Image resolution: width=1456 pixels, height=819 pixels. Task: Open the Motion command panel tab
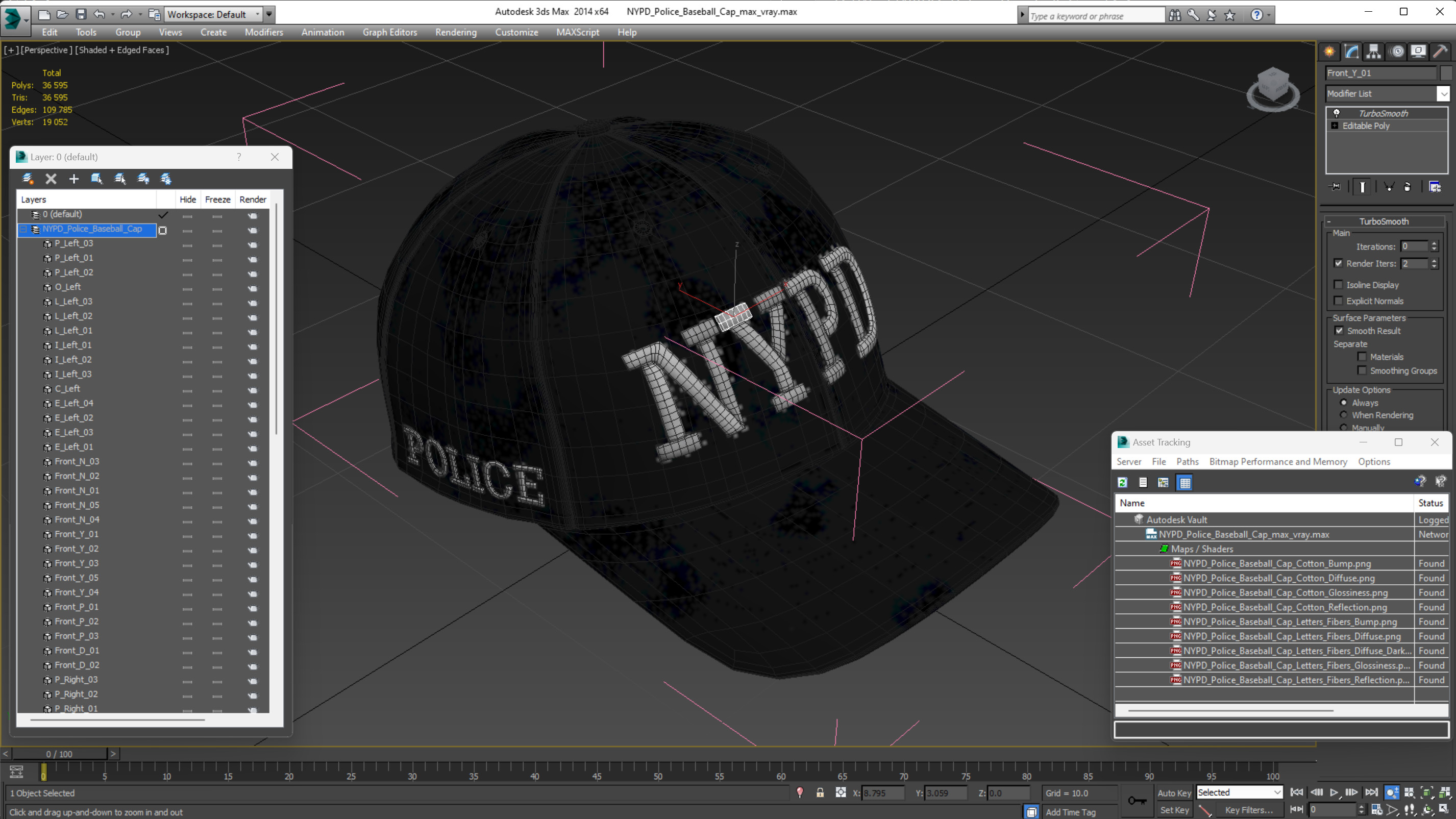(1397, 52)
